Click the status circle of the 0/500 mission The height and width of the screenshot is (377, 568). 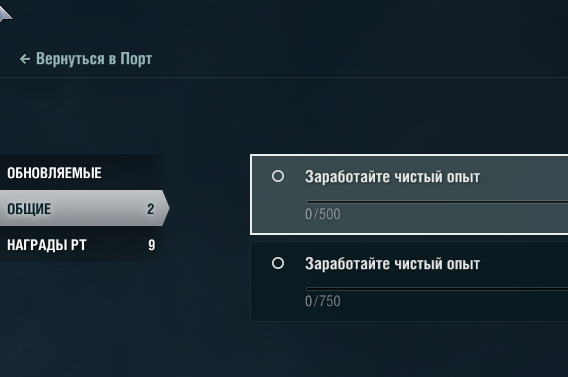pyautogui.click(x=278, y=176)
